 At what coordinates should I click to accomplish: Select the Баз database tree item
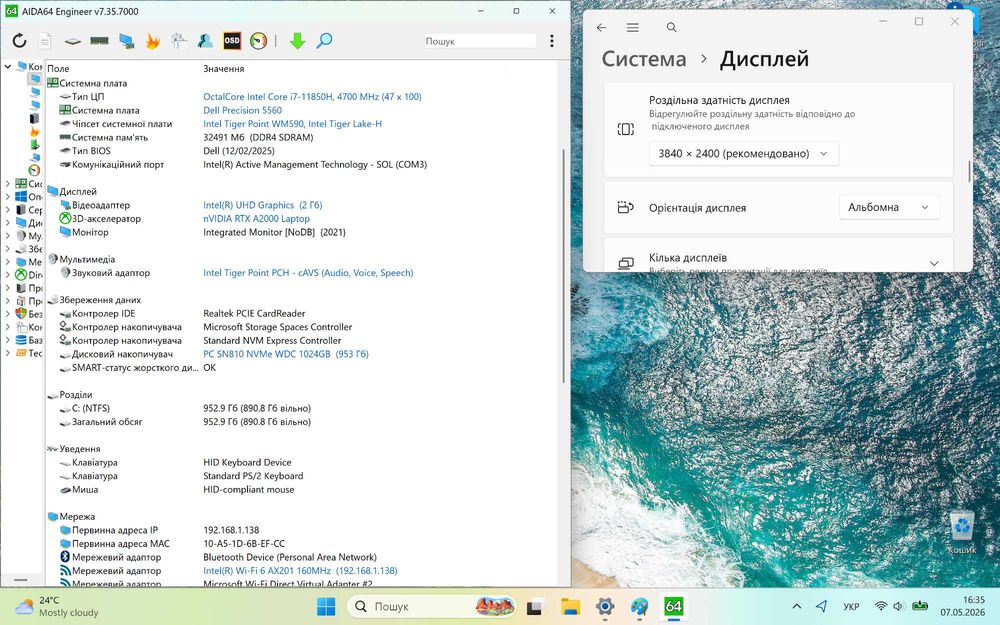pos(29,340)
